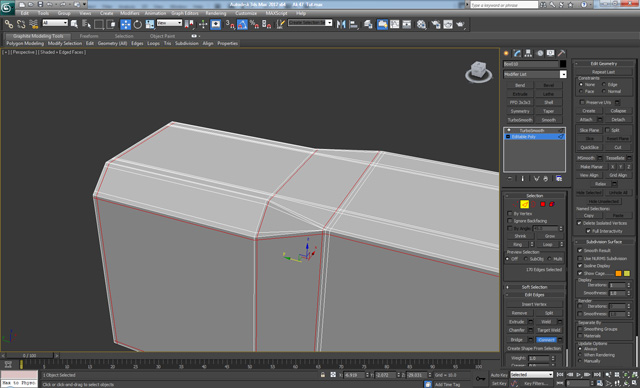Open the 3ds Max application menu logo

coord(7,7)
